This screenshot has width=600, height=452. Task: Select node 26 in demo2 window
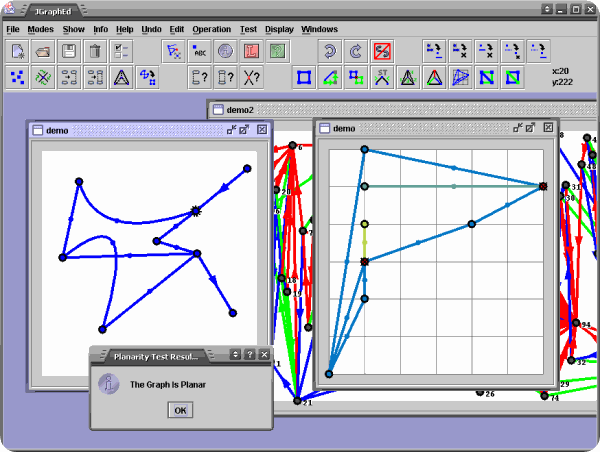pyautogui.click(x=480, y=392)
